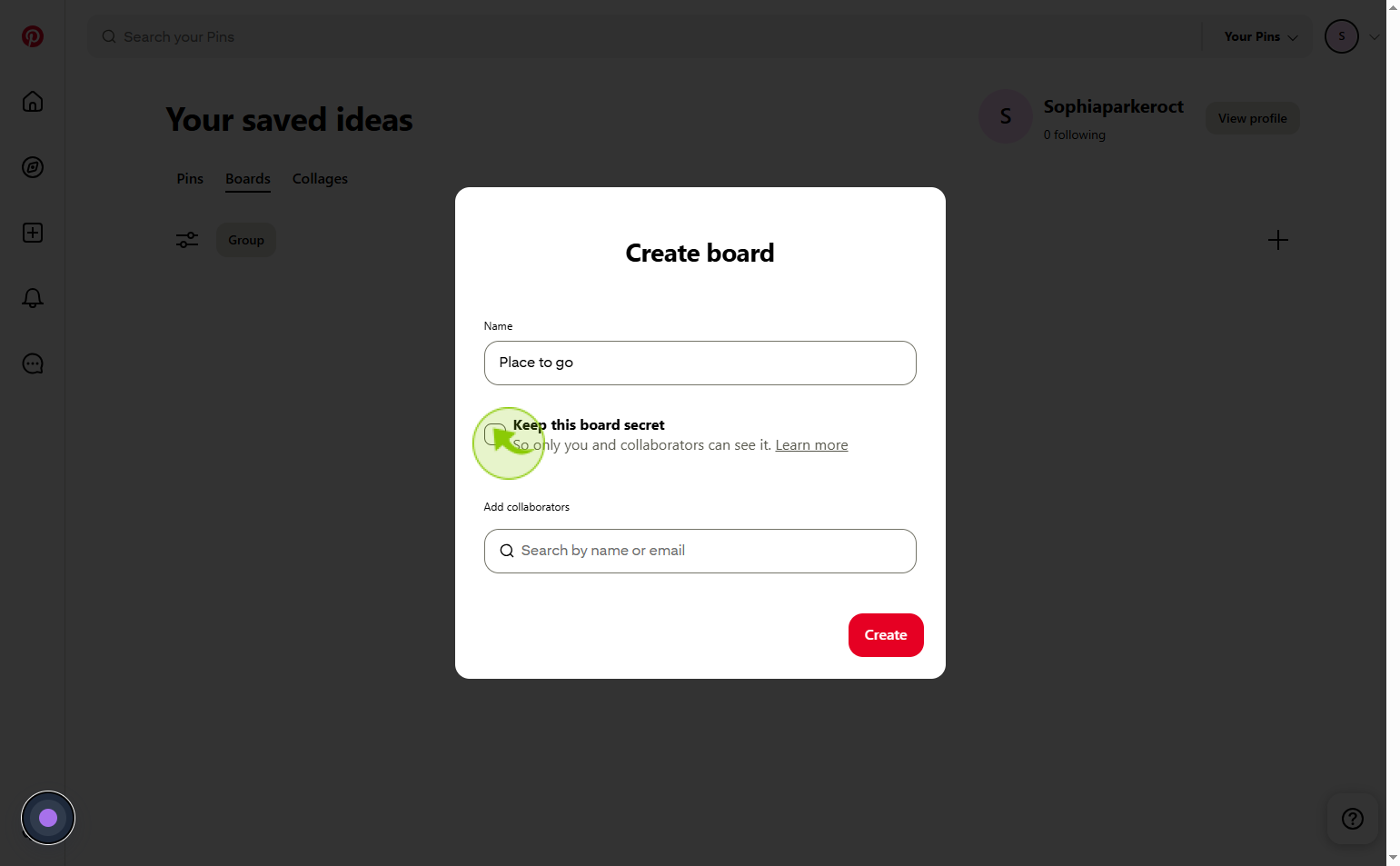Click the plus icon to add a board
The image size is (1400, 866).
coord(1278,240)
